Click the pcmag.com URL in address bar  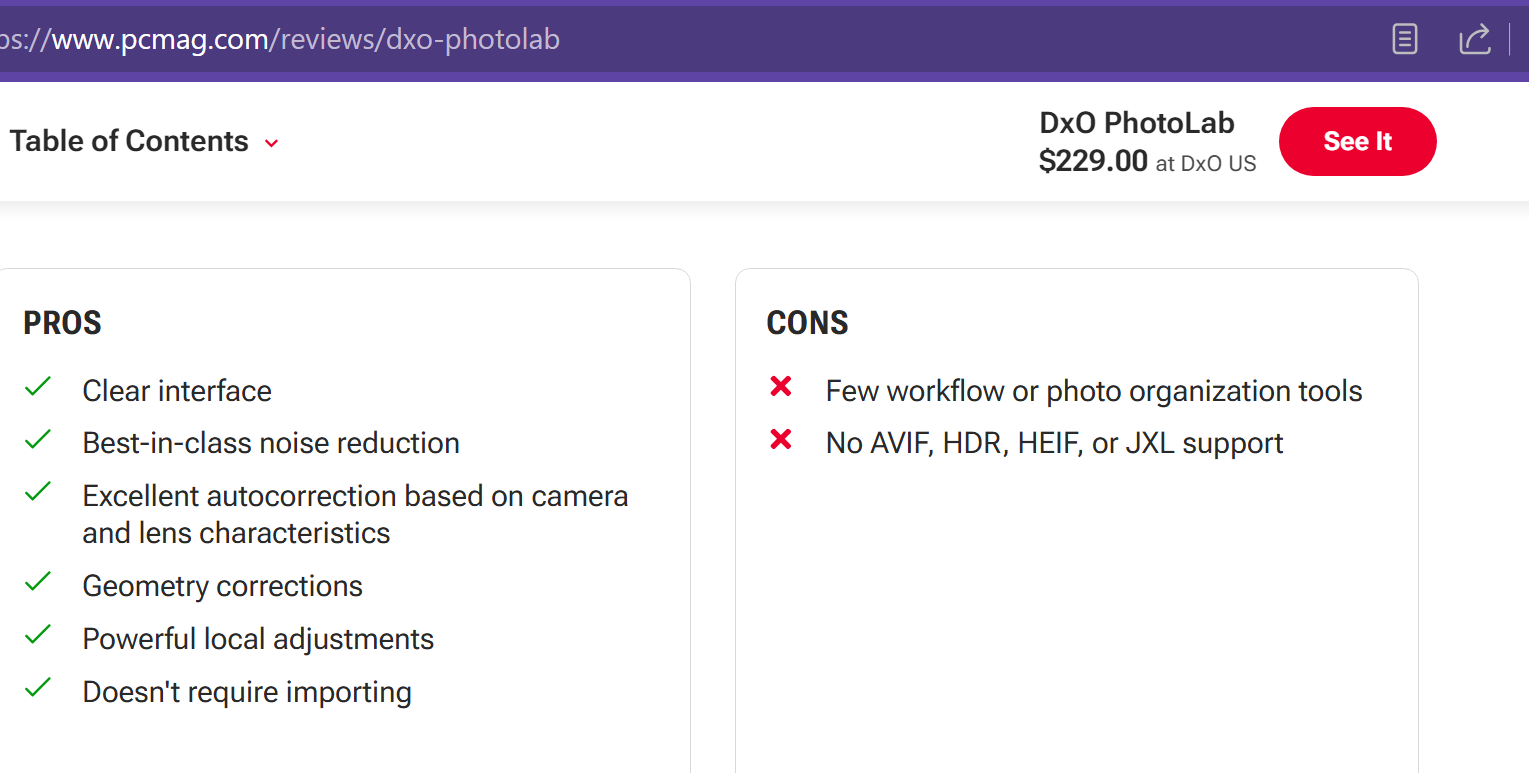click(x=280, y=39)
